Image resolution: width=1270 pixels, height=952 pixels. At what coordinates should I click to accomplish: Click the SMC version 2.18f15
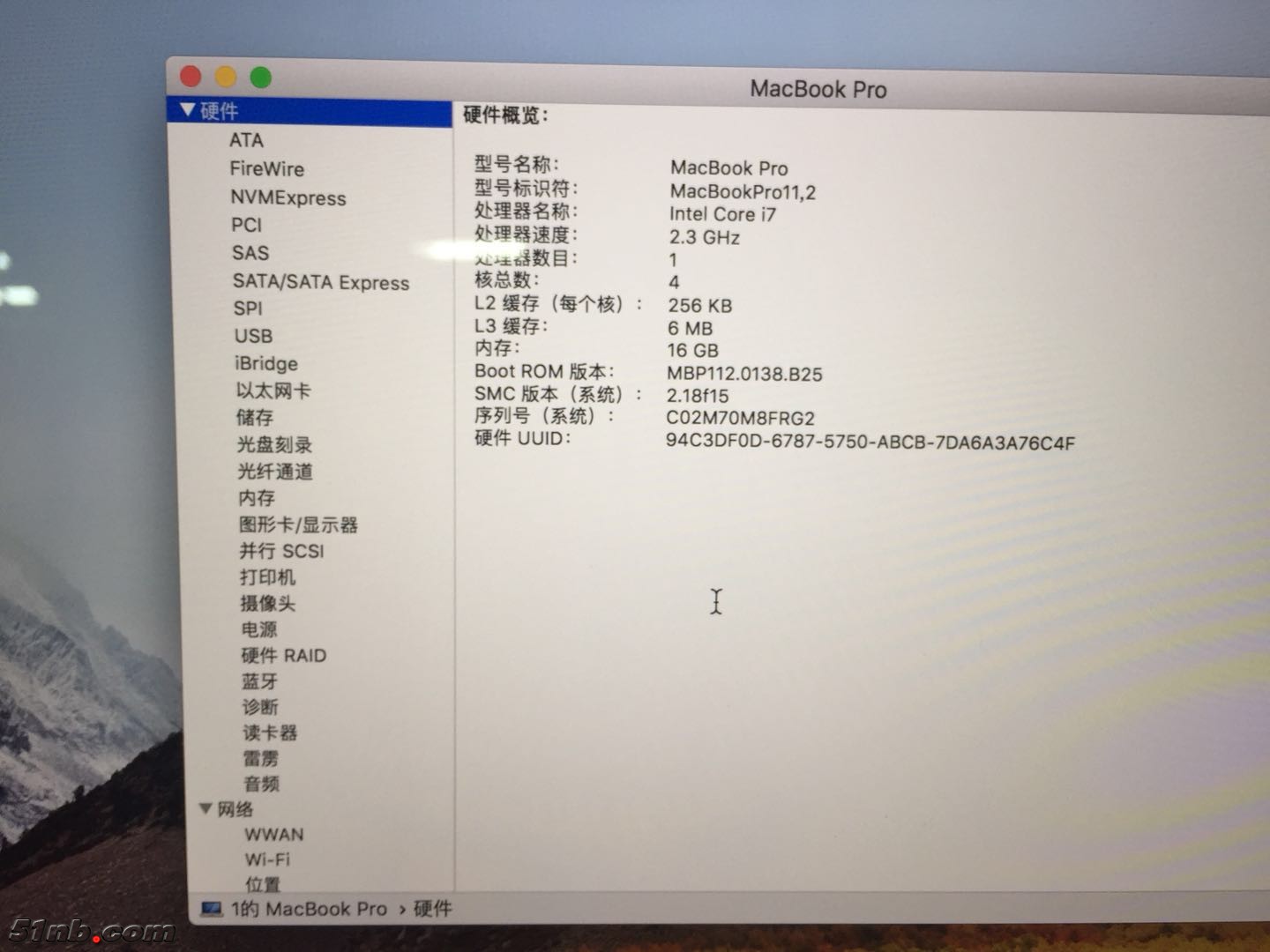[698, 396]
